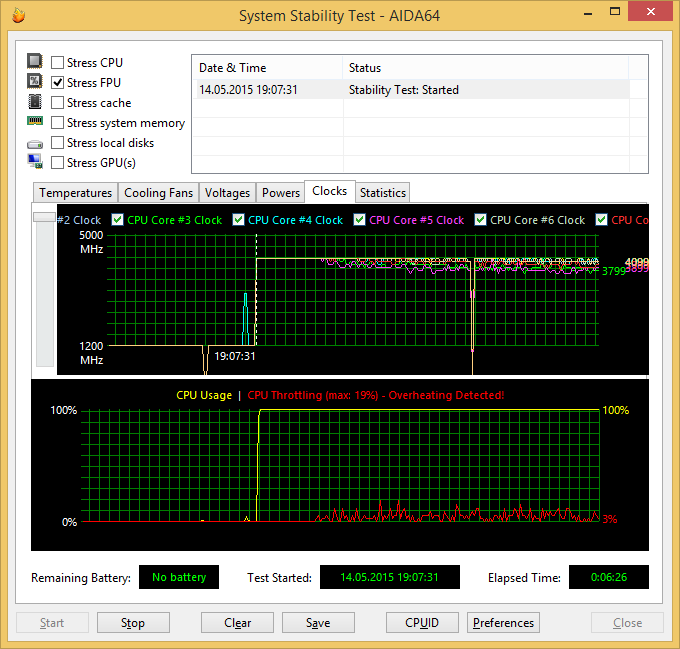Click the 19:07:31 time marker on clock graph

click(x=235, y=356)
